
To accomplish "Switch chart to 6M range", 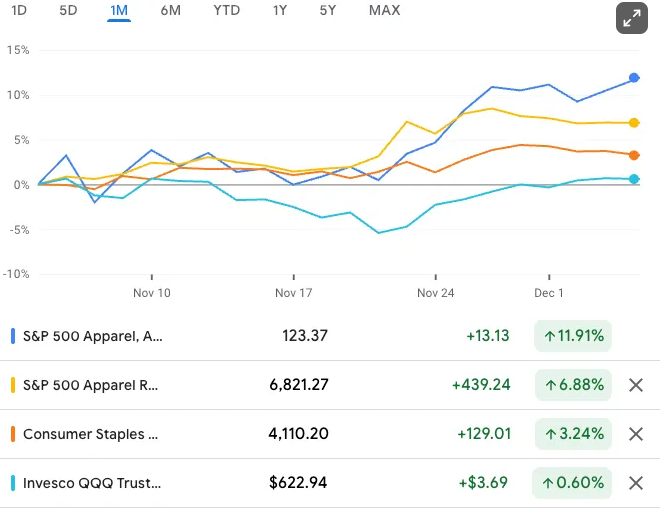I will coord(170,10).
